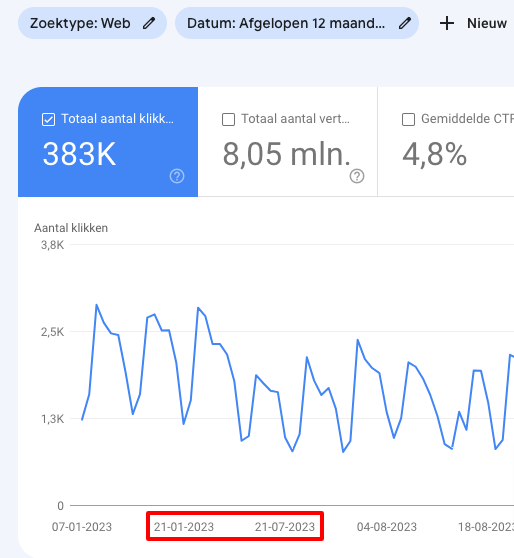Image resolution: width=514 pixels, height=558 pixels.
Task: Click the 2,5K y-axis label
Action: [52, 332]
